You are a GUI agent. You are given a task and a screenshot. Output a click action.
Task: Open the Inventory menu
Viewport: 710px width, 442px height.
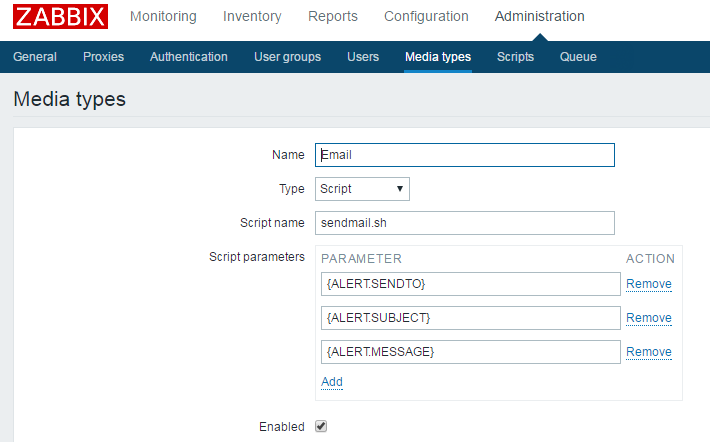pyautogui.click(x=252, y=16)
